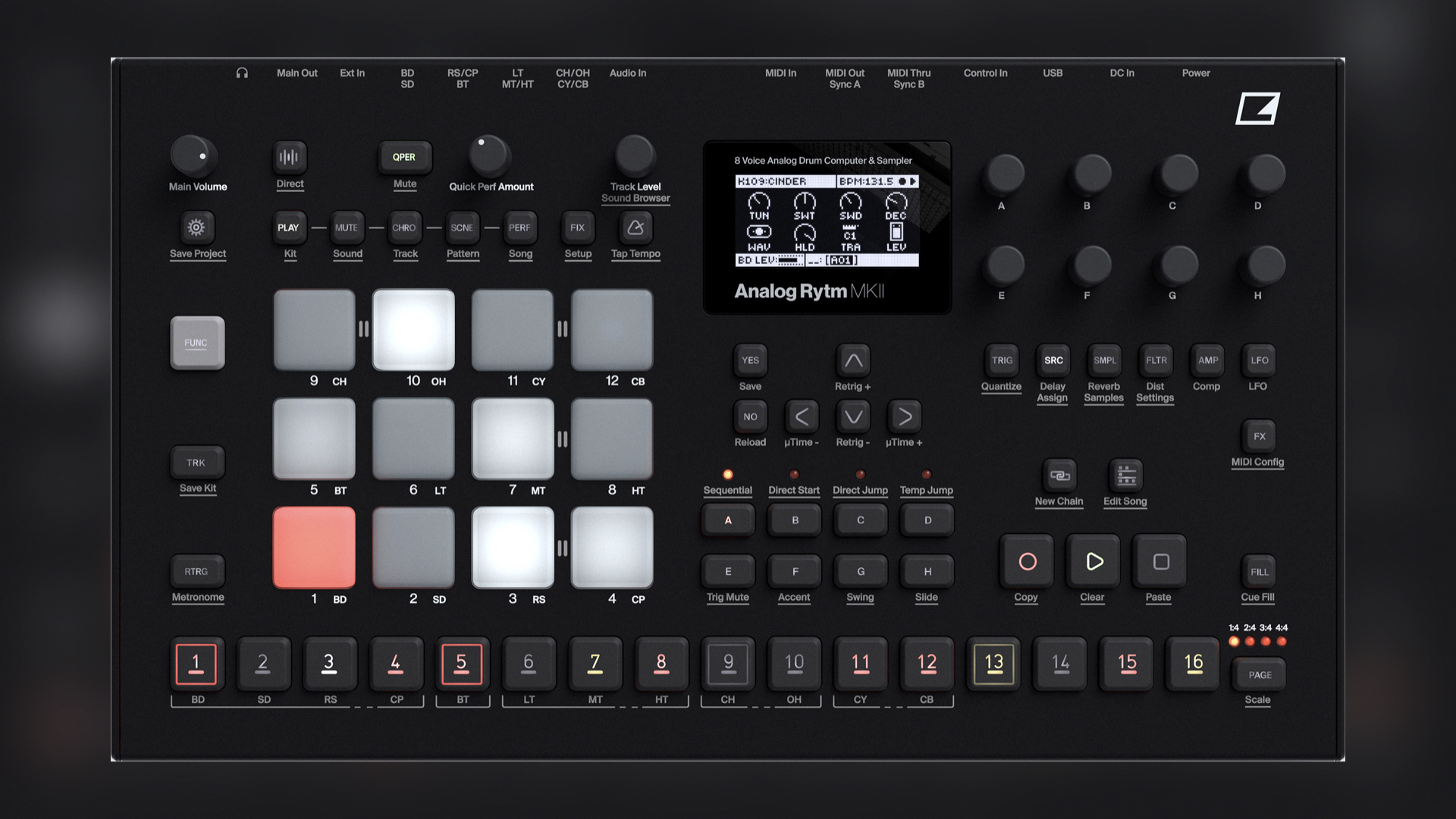This screenshot has height=819, width=1456.
Task: Select bank A Sequential button
Action: coord(728,520)
